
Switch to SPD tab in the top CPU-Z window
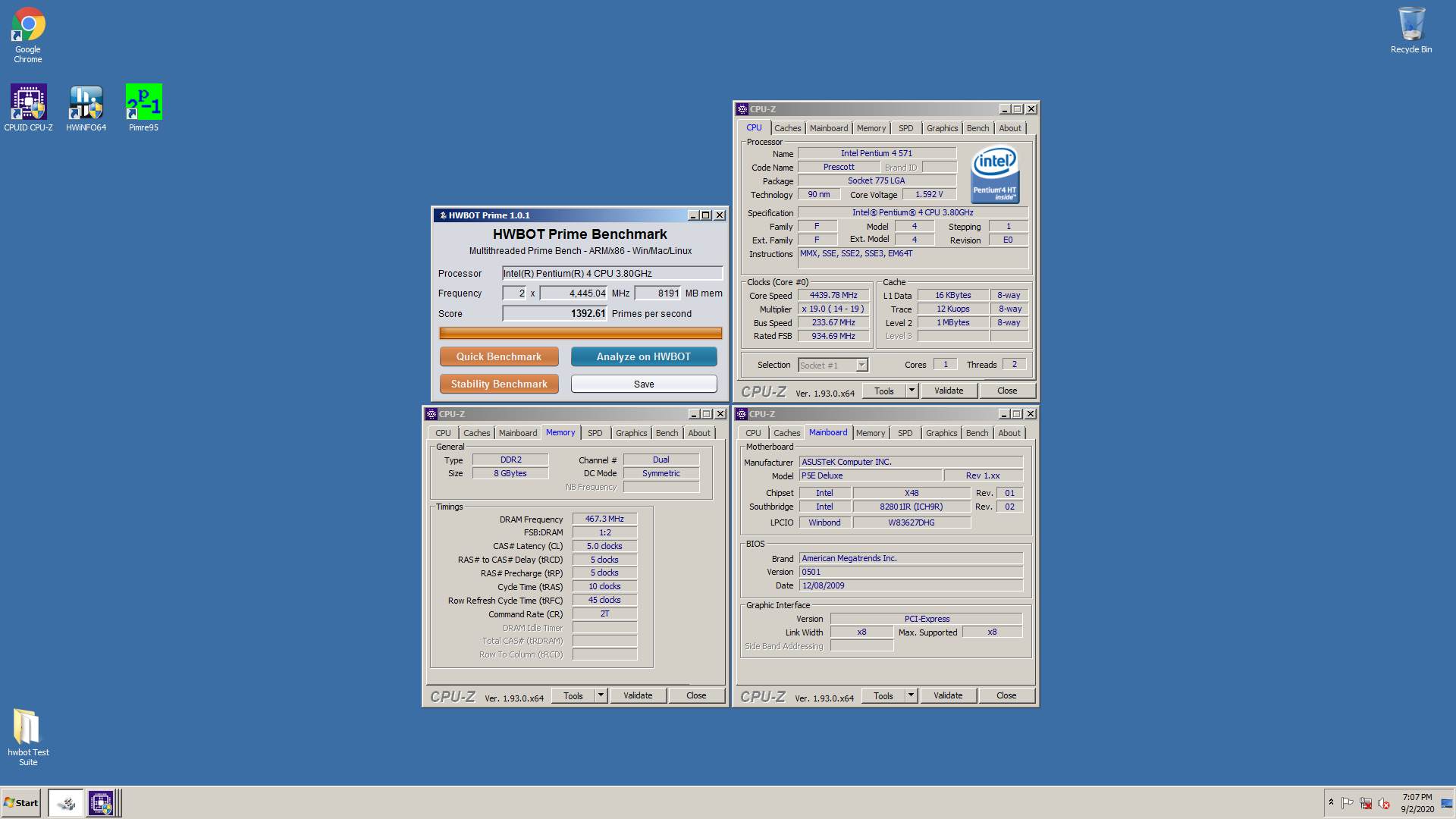[905, 128]
